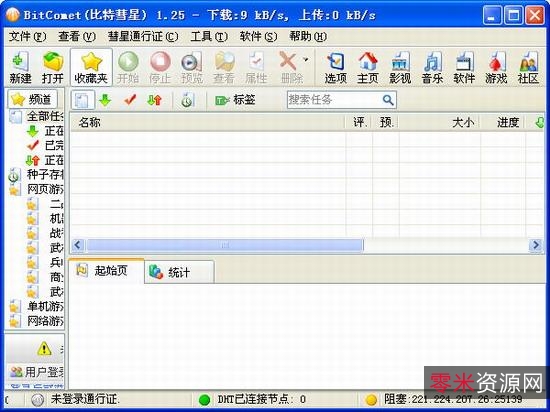
Task: Switch to the 起始页 tab
Action: click(x=106, y=271)
